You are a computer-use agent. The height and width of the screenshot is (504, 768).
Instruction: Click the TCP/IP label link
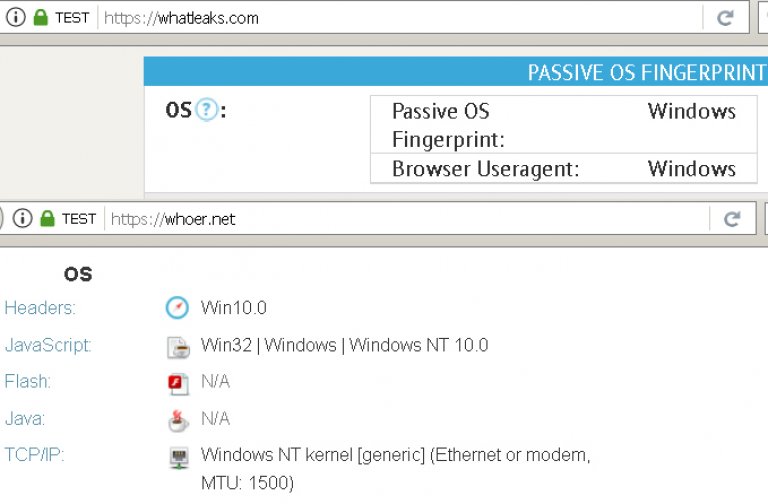[34, 455]
